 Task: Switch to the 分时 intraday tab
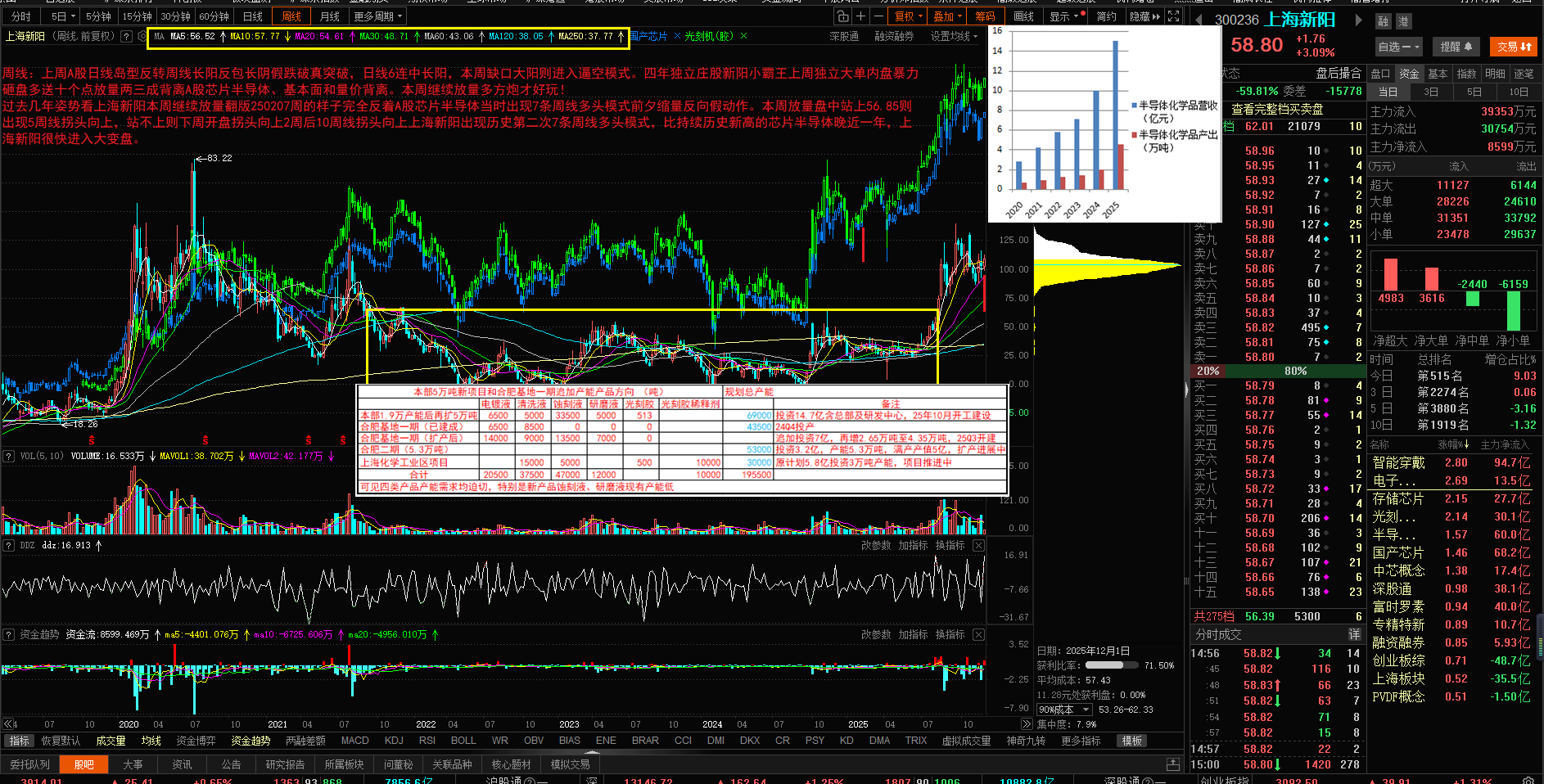20,16
